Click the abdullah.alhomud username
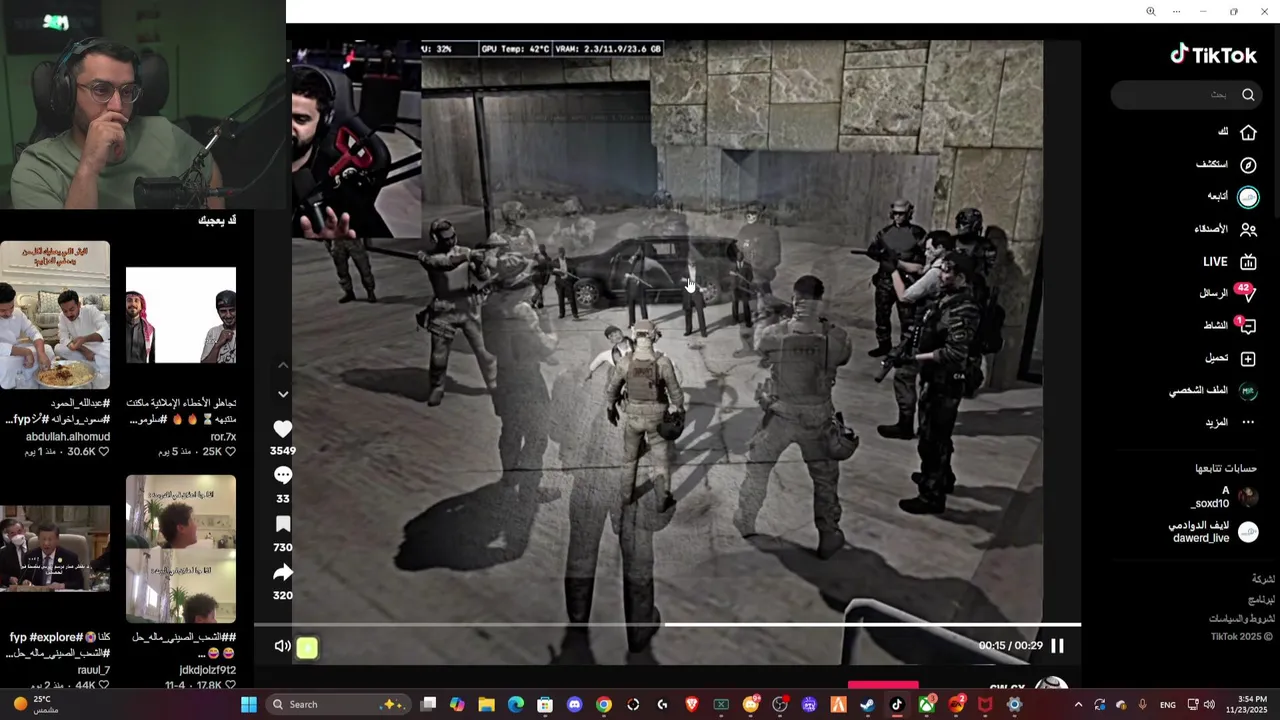Screen dimensions: 1280x720 [x=68, y=437]
